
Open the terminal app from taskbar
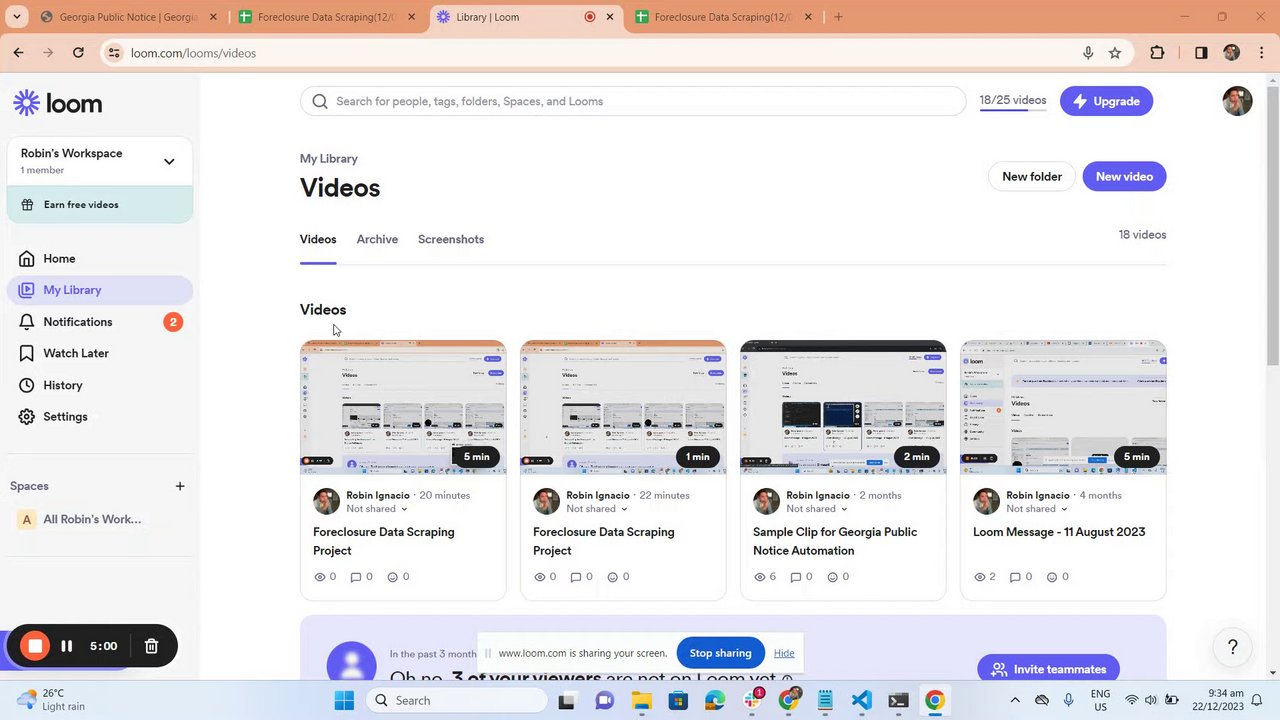(x=898, y=700)
